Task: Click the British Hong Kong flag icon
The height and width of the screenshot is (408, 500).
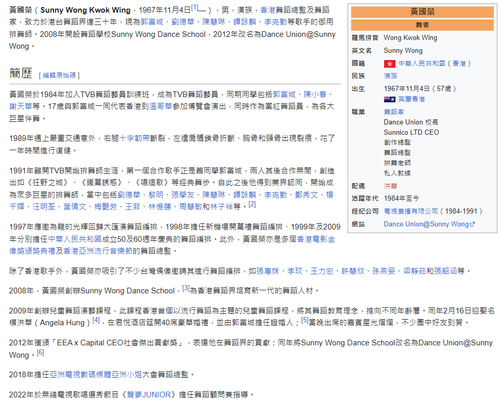Action: tap(389, 99)
